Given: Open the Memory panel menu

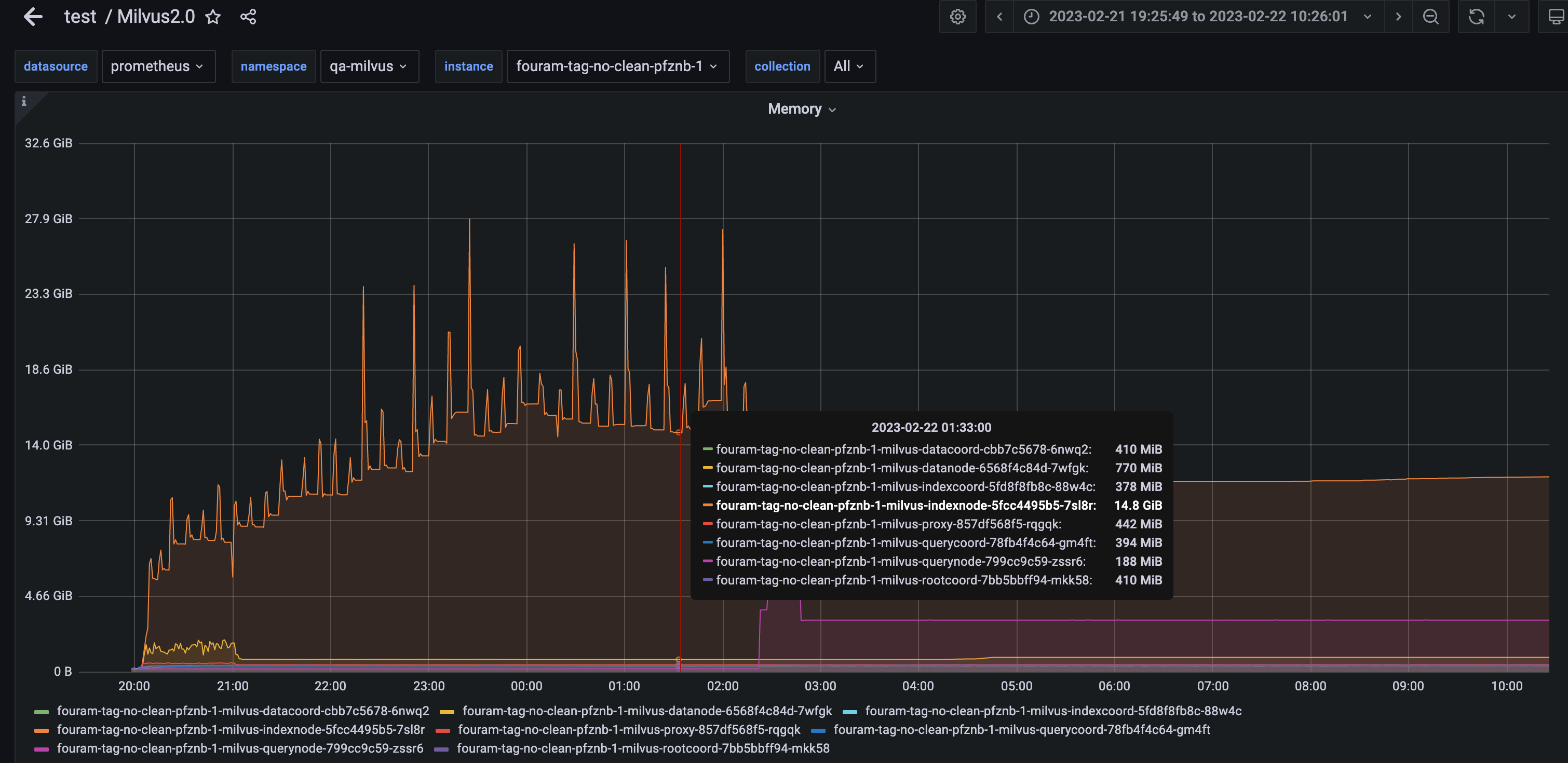Looking at the screenshot, I should click(801, 109).
